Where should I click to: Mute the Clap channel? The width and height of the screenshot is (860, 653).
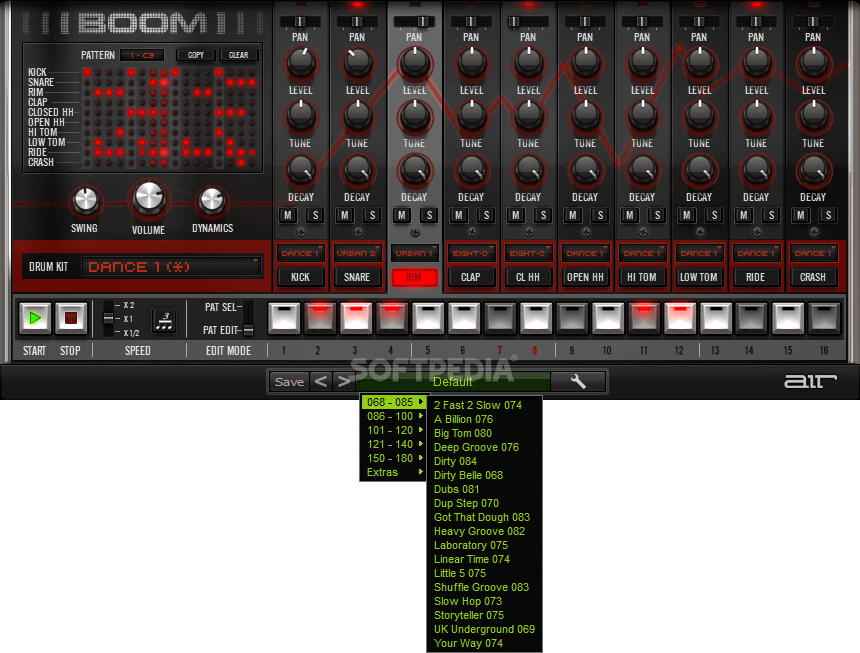tap(459, 215)
